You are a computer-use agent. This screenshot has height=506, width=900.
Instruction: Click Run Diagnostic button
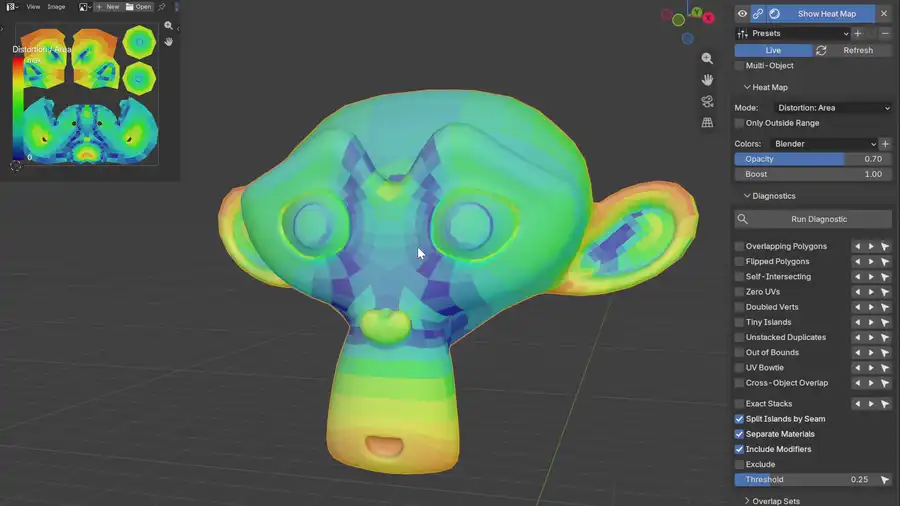coord(813,219)
